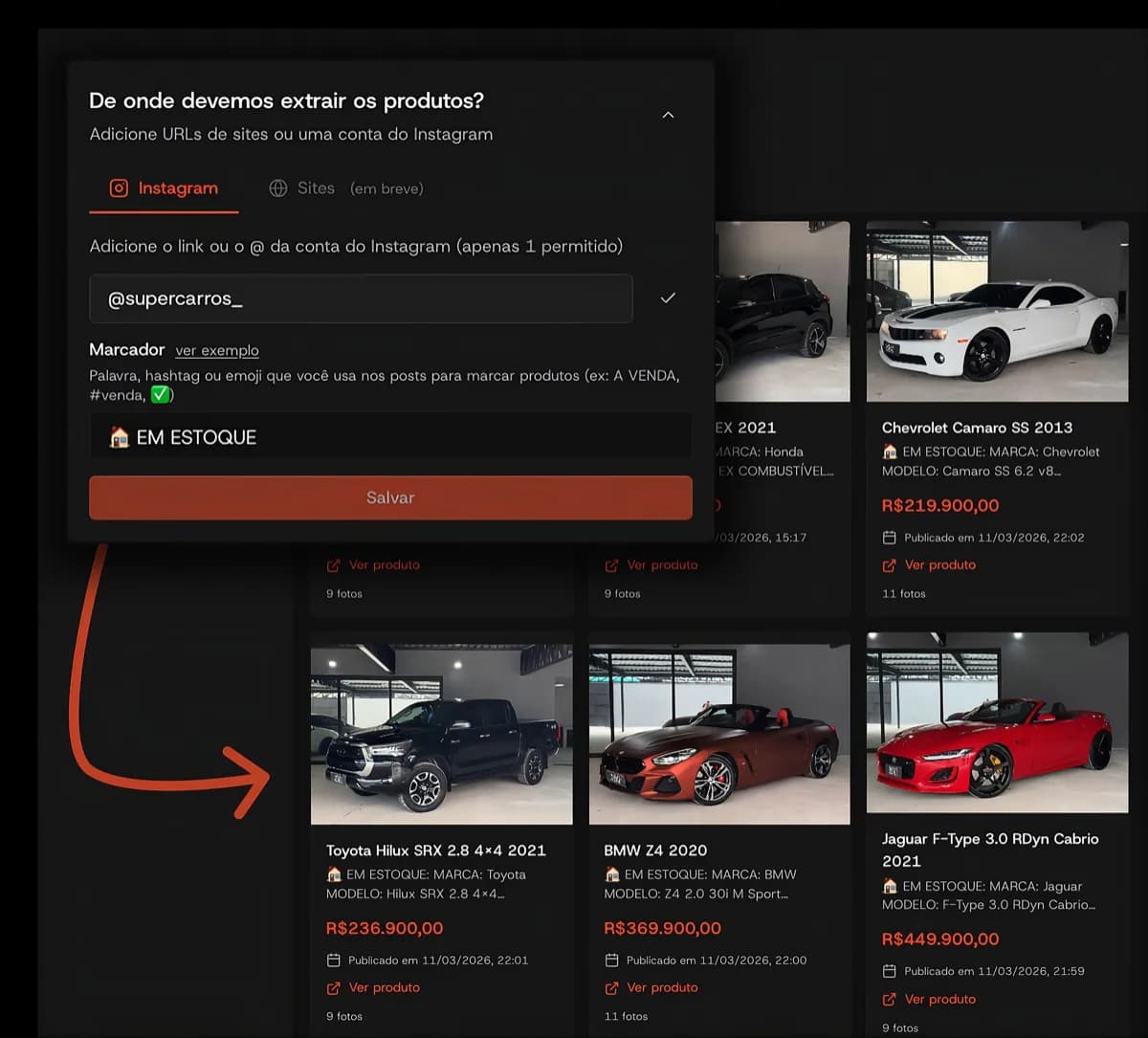Edit the @supercarros_ account field
This screenshot has height=1038, width=1148.
point(361,298)
